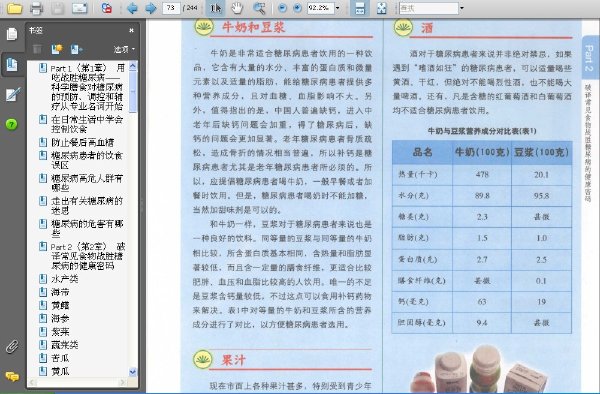This screenshot has height=394, width=600.
Task: Click the bookmarks vertical scrollbar thumb
Action: coord(133,92)
